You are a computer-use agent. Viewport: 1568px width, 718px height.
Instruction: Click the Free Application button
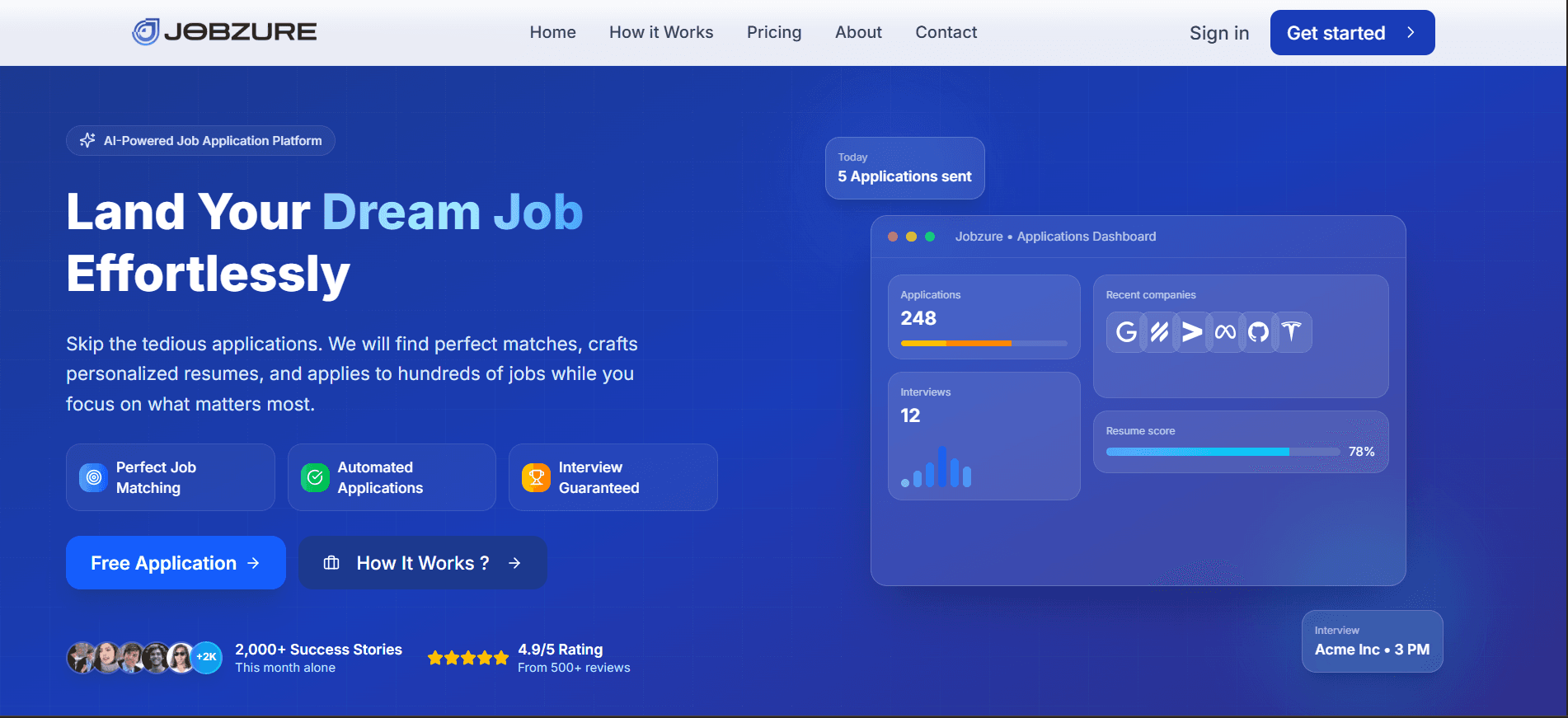pyautogui.click(x=176, y=563)
